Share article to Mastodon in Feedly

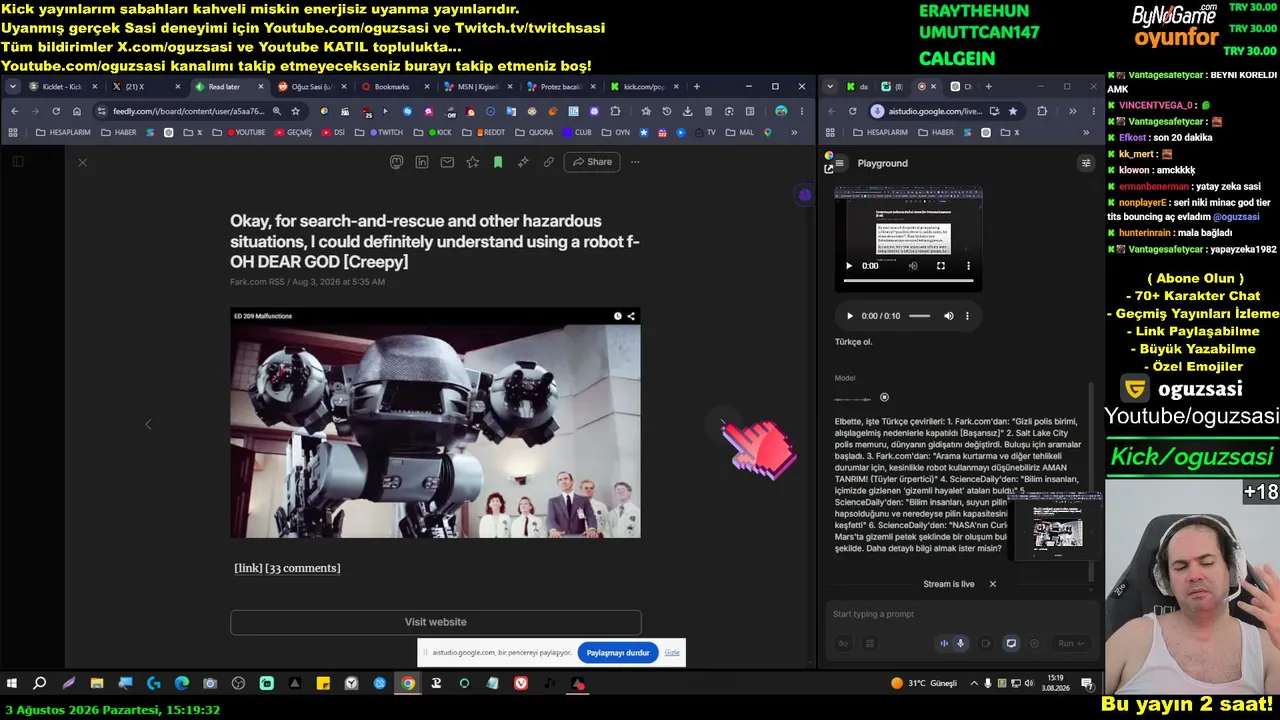click(397, 162)
